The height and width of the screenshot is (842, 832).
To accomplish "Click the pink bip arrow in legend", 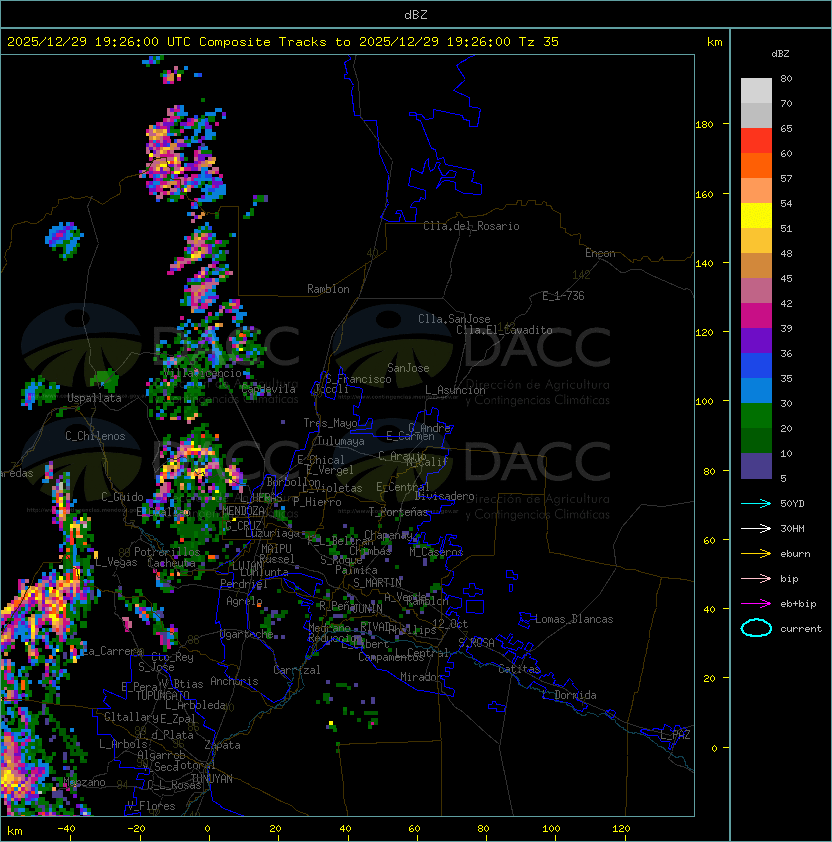I will (756, 578).
